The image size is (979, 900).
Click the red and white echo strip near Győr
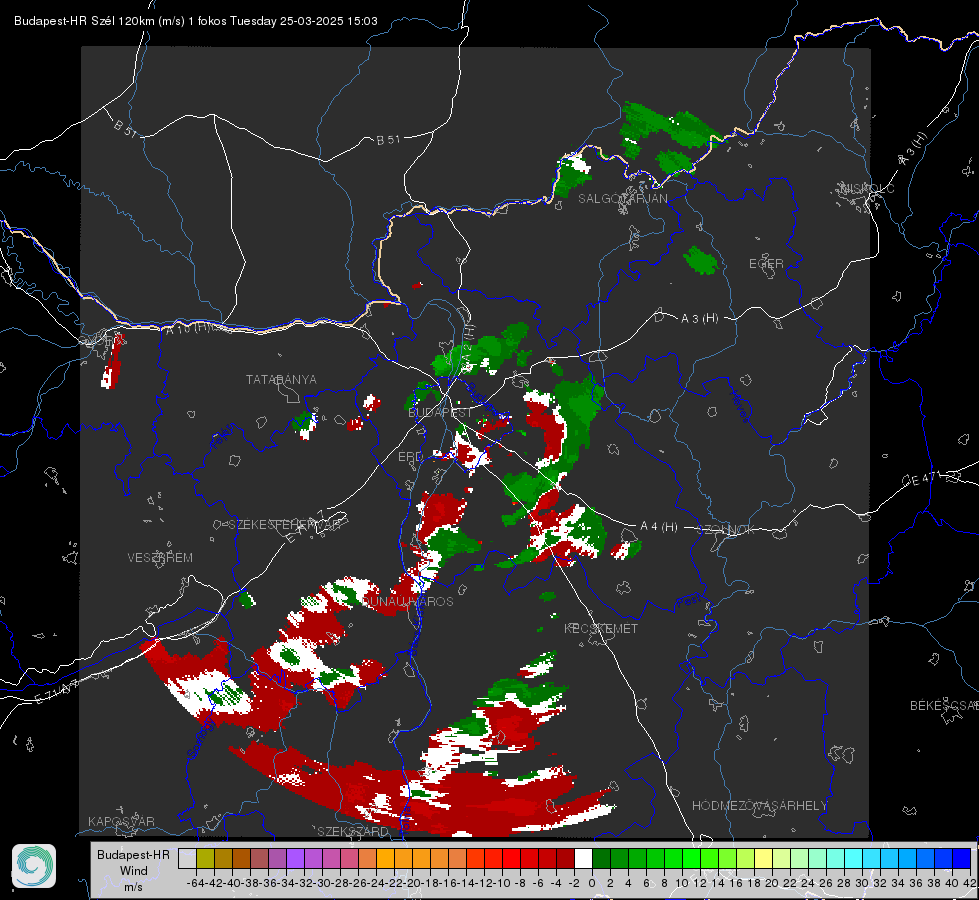tap(113, 361)
